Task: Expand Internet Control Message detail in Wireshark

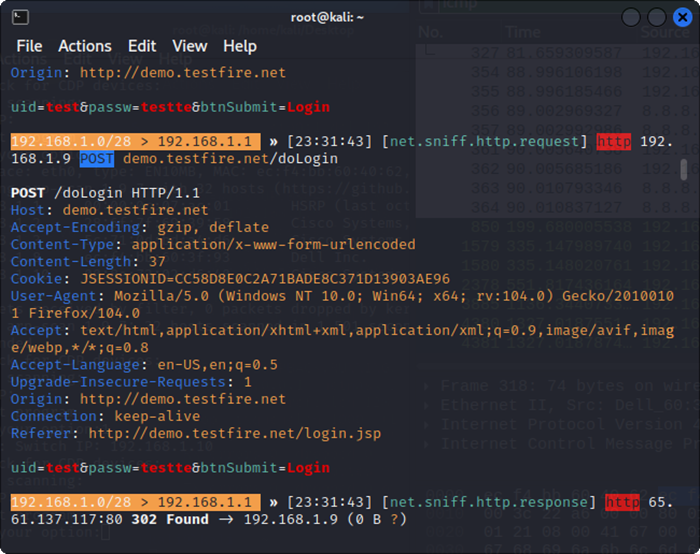Action: 427,444
